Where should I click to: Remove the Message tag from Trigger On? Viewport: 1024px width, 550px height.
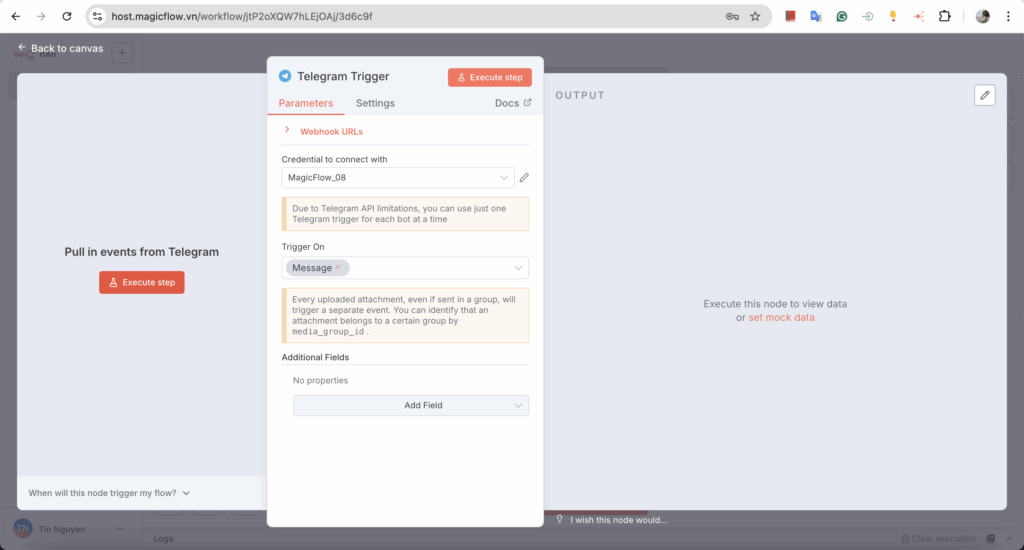click(x=338, y=268)
